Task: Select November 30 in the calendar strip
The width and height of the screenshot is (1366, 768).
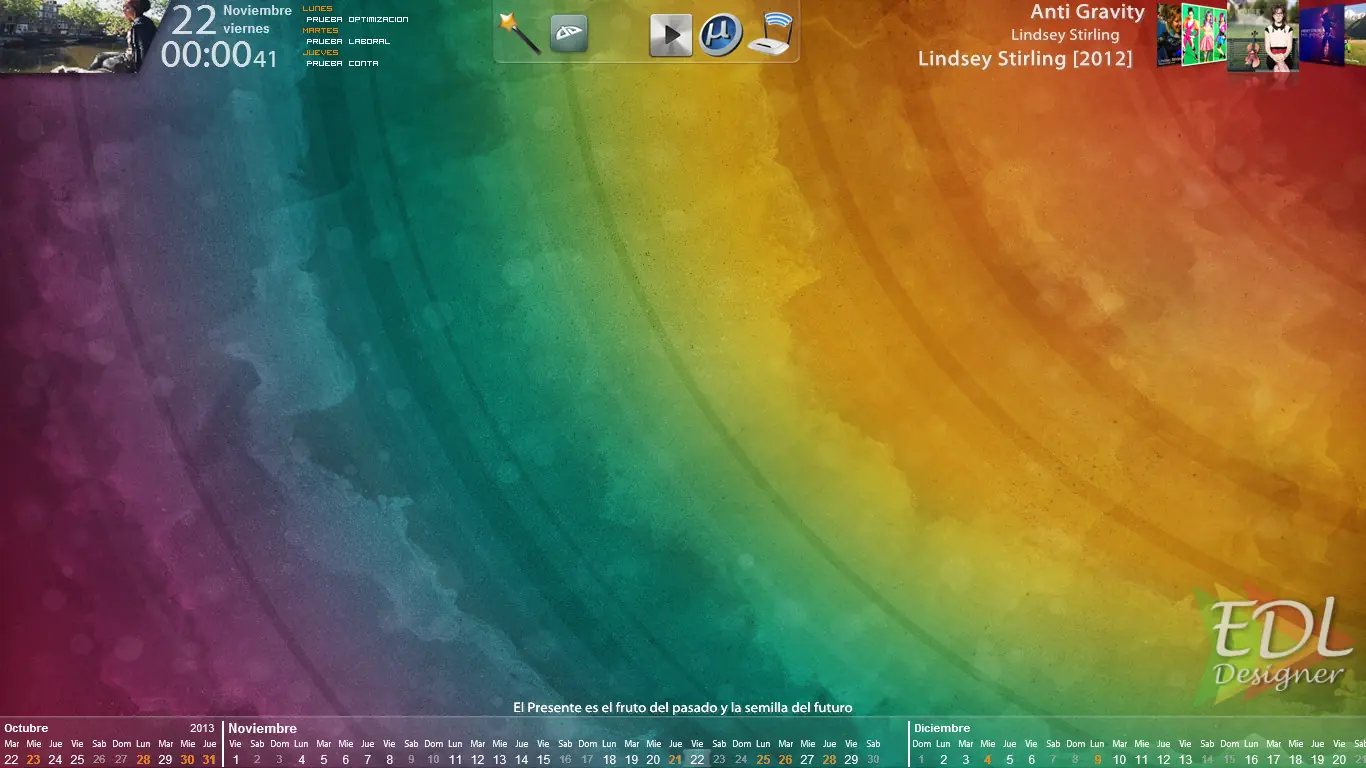Action: click(873, 760)
